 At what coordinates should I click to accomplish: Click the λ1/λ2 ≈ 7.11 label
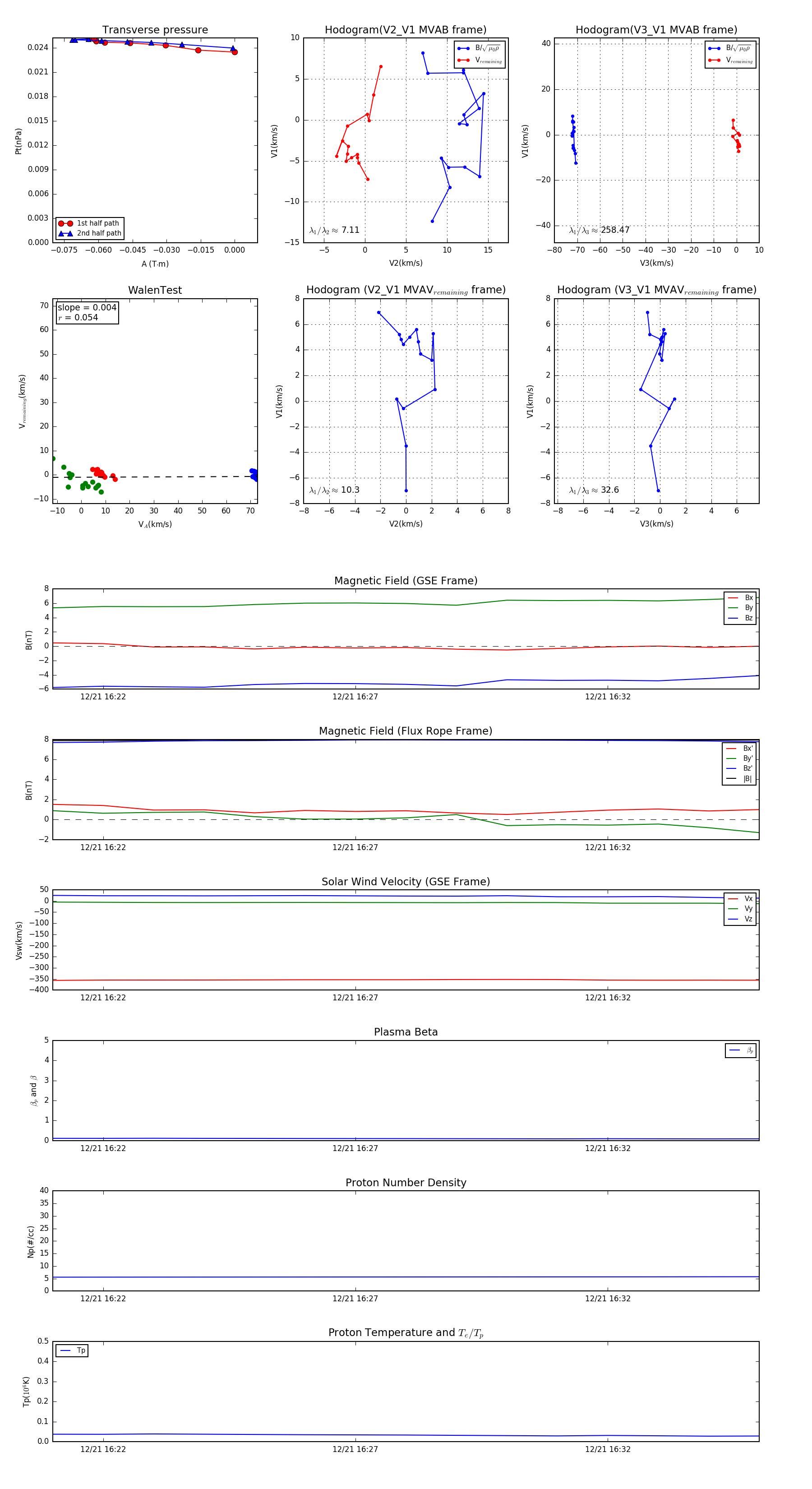tap(334, 230)
